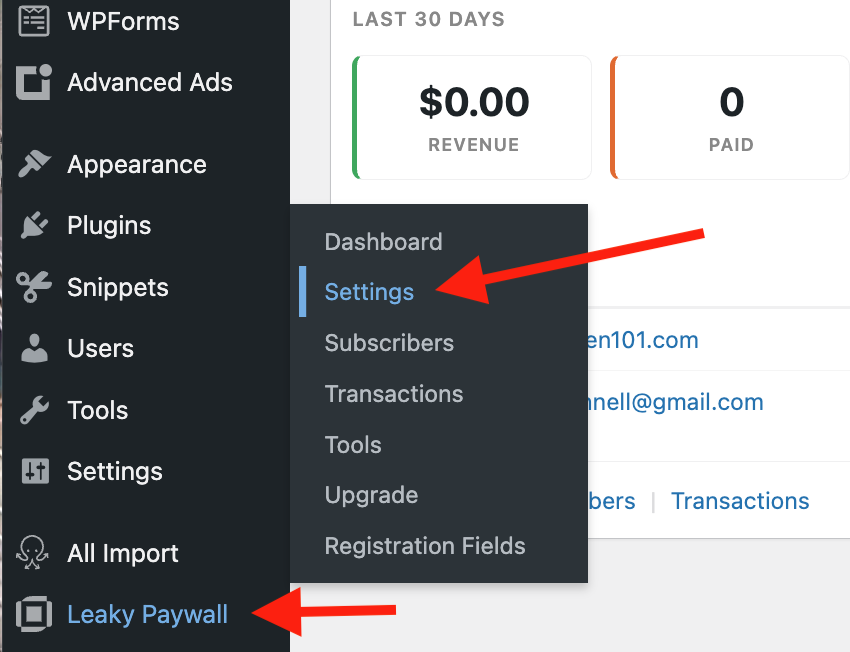The image size is (850, 652).
Task: Click the Appearance paintbrush icon
Action: 34,165
